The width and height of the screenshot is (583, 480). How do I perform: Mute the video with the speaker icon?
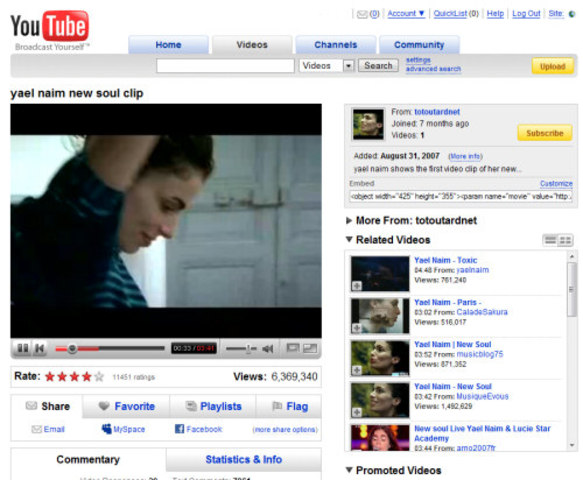[267, 349]
